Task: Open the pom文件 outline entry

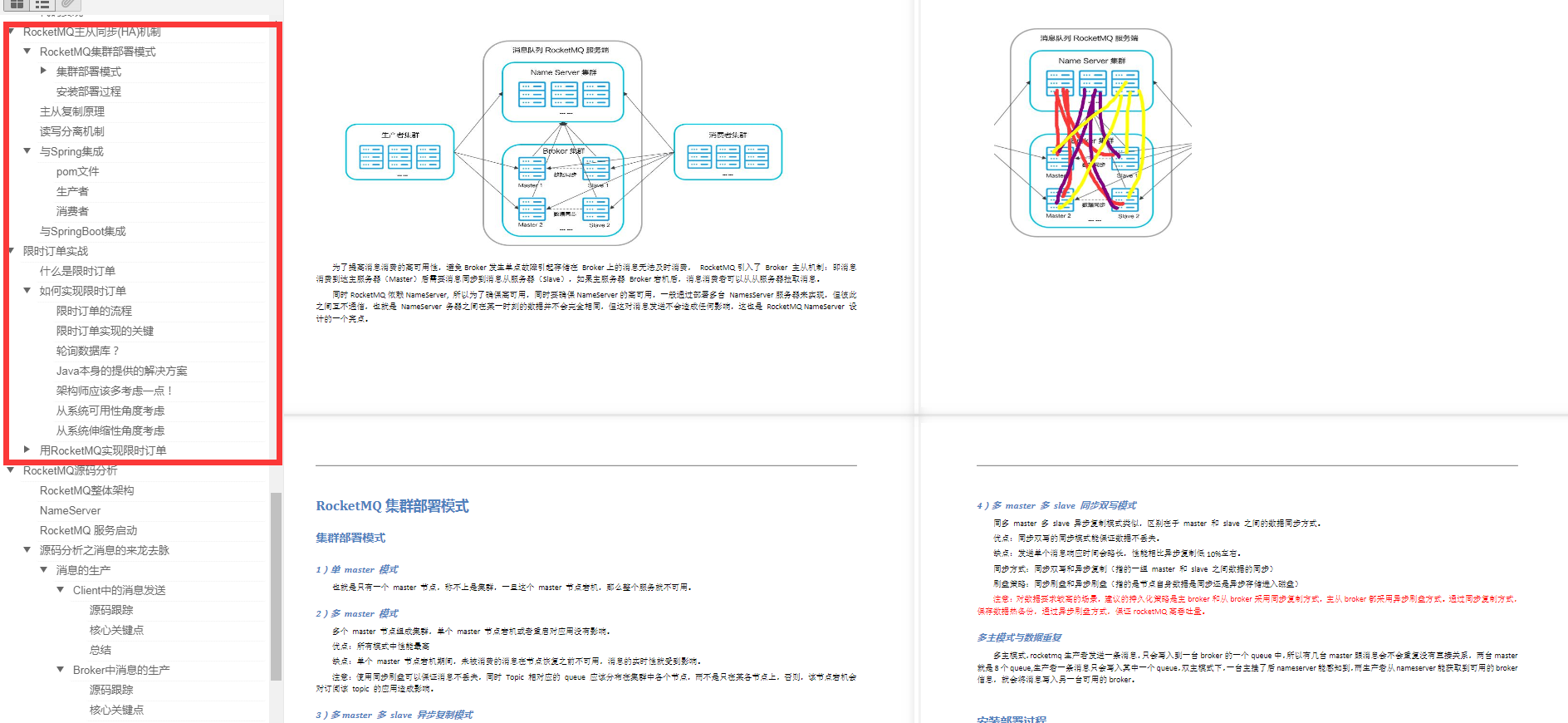Action: point(77,171)
